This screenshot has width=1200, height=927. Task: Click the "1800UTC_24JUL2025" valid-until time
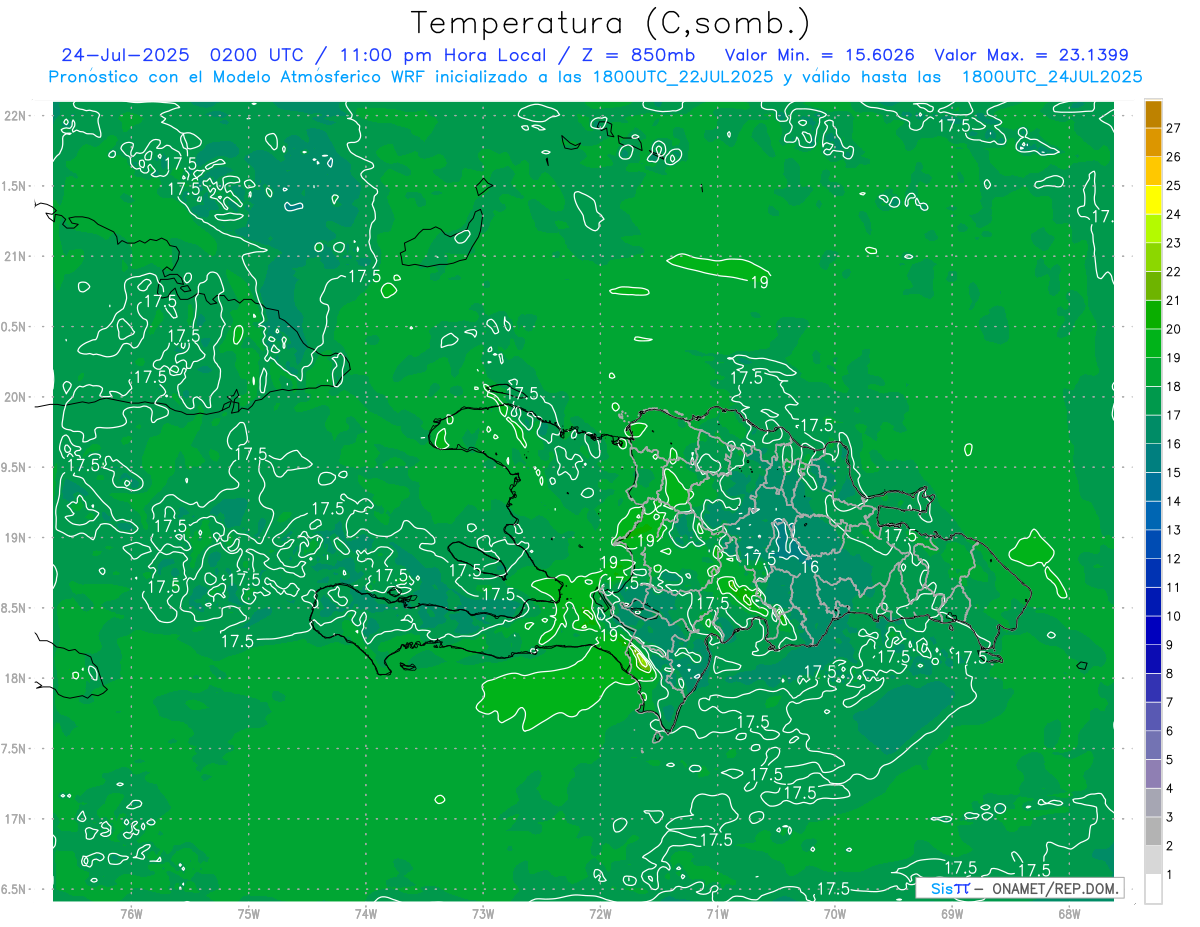click(1052, 77)
